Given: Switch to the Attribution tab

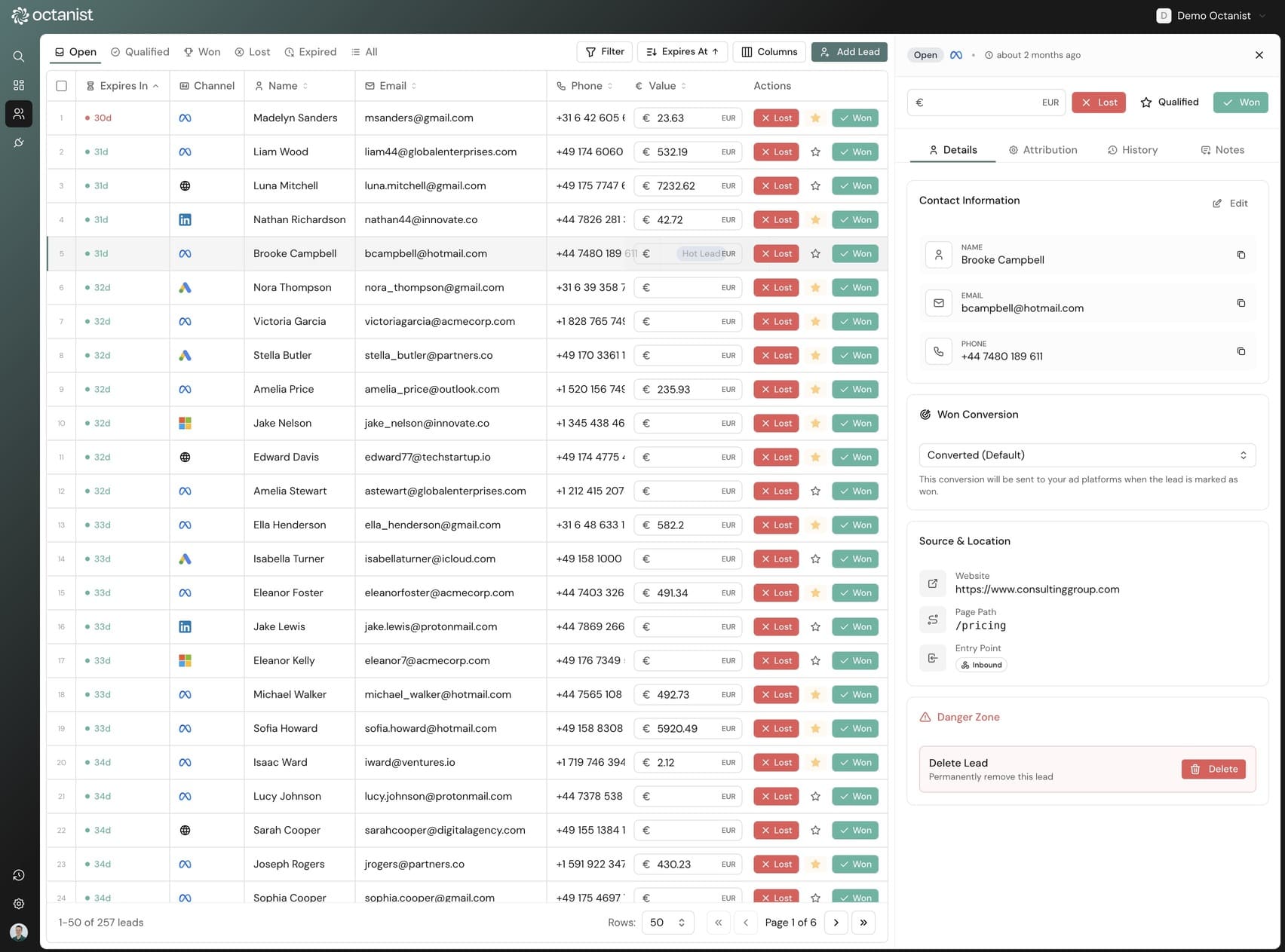Looking at the screenshot, I should coord(1043,150).
